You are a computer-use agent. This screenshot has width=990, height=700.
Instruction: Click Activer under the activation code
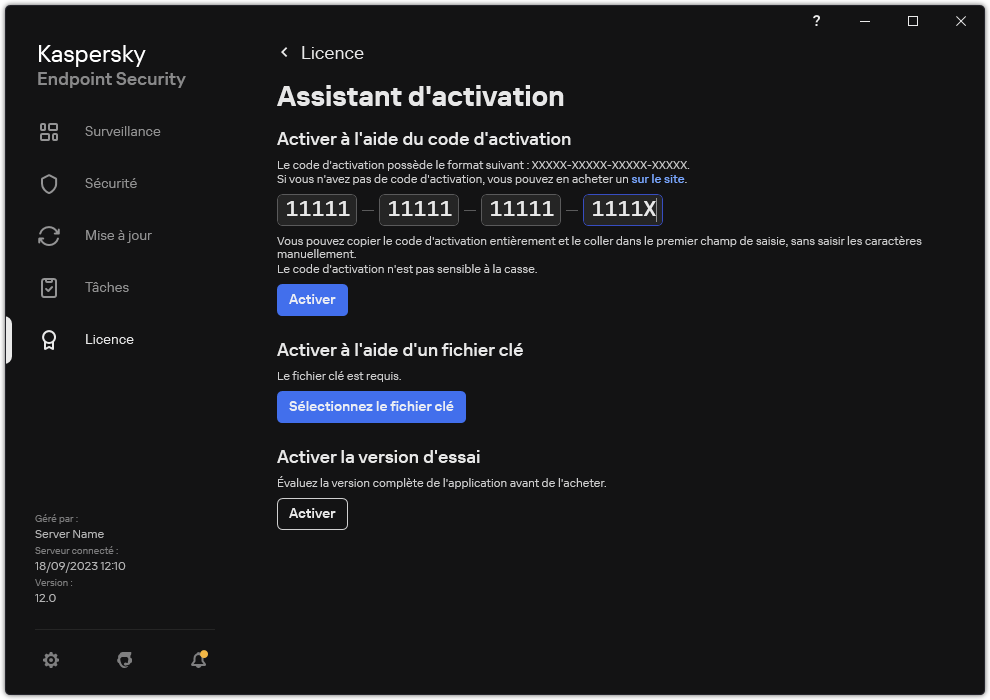click(312, 299)
